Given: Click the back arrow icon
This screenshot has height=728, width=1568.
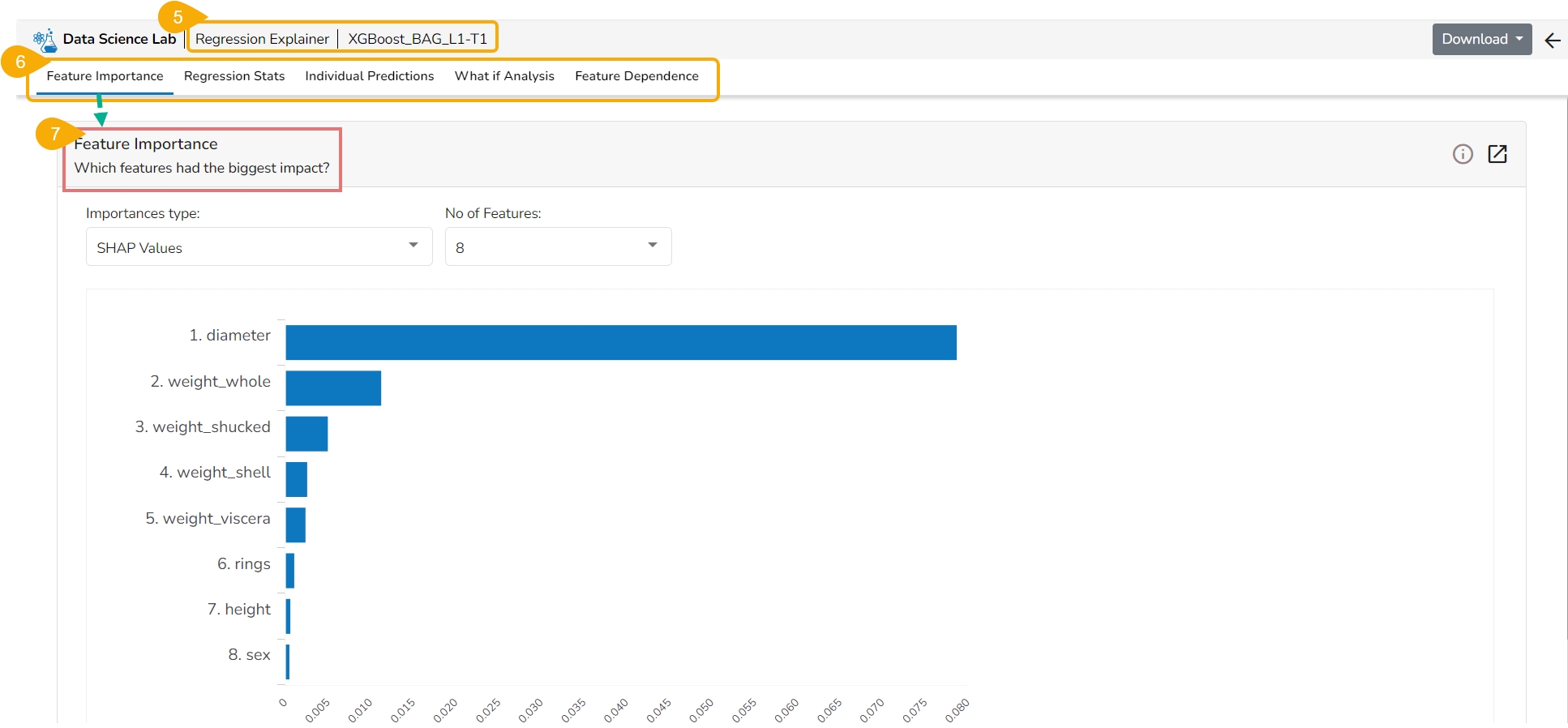Looking at the screenshot, I should (x=1552, y=41).
